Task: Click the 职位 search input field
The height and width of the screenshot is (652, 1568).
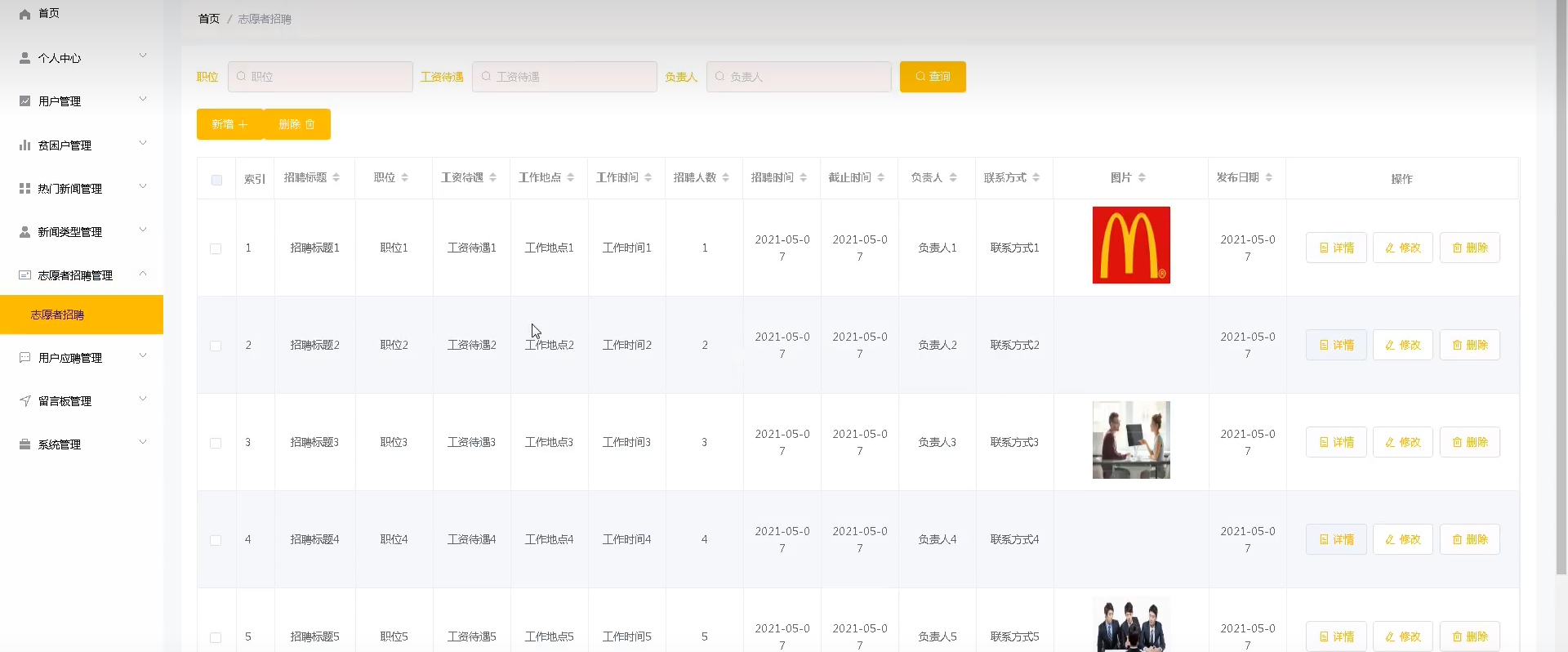Action: [320, 77]
